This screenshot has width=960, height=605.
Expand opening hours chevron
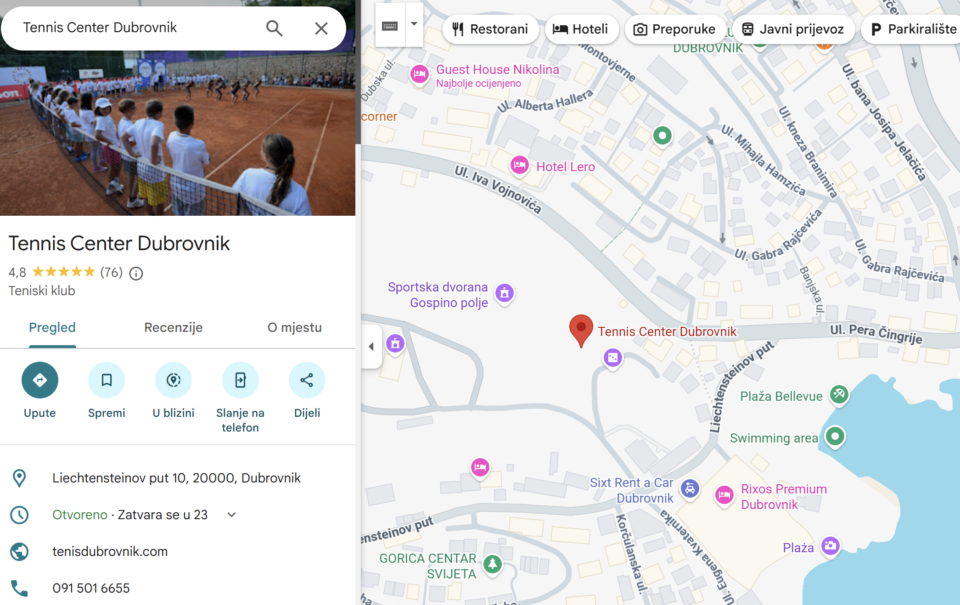click(232, 515)
